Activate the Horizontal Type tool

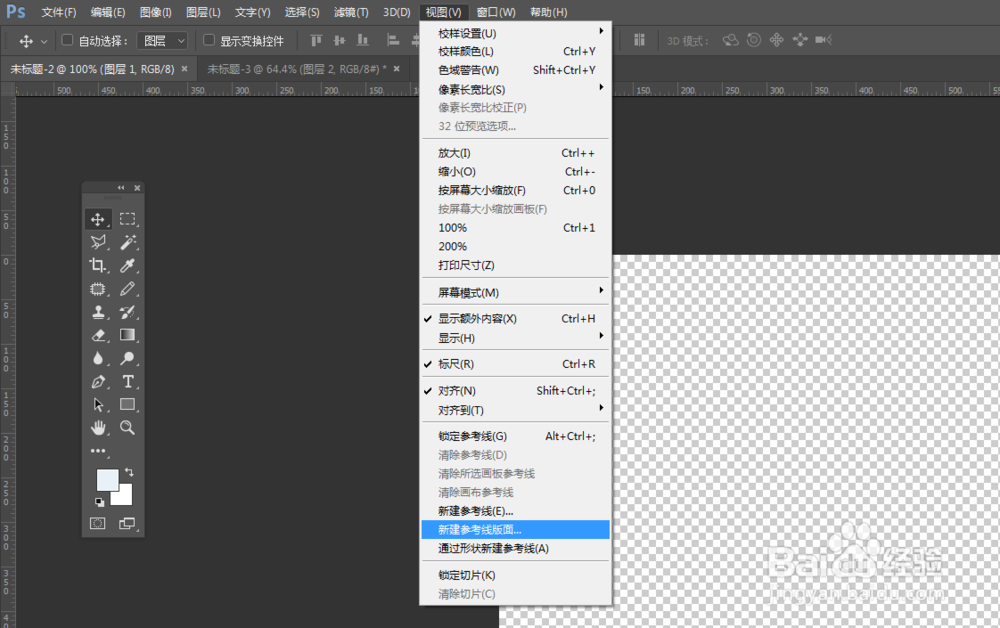(127, 381)
